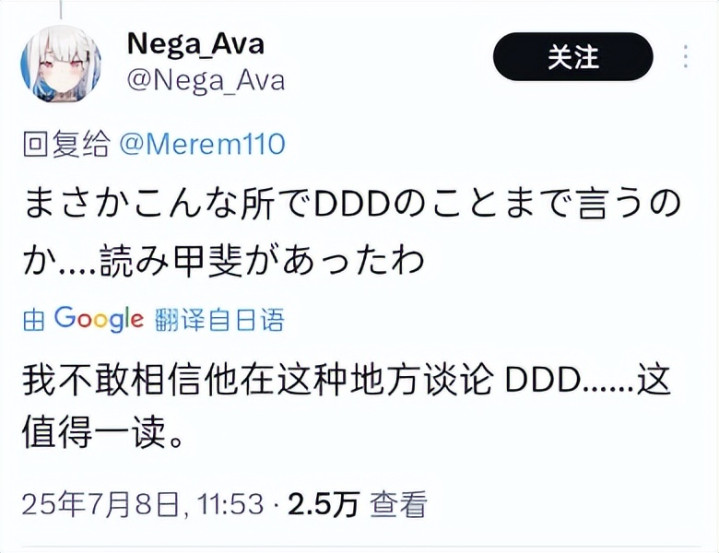The height and width of the screenshot is (553, 719).
Task: Click the 查看 views label
Action: (399, 503)
